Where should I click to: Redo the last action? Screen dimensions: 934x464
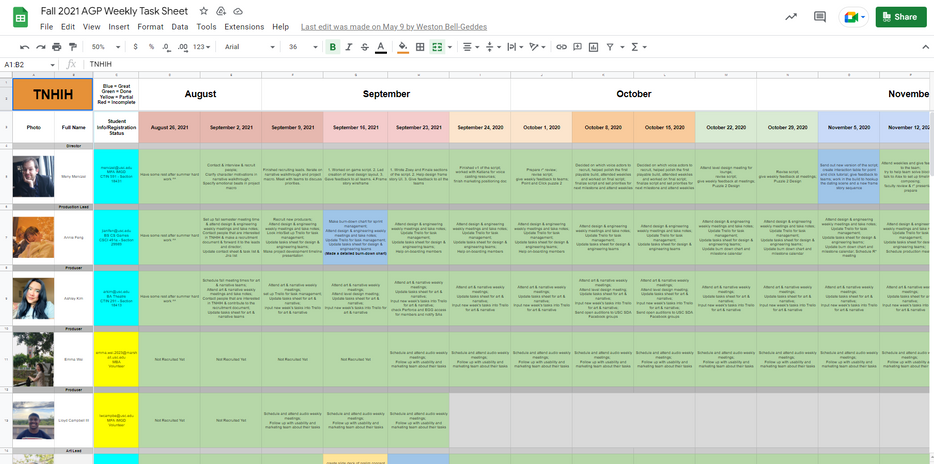coord(41,47)
